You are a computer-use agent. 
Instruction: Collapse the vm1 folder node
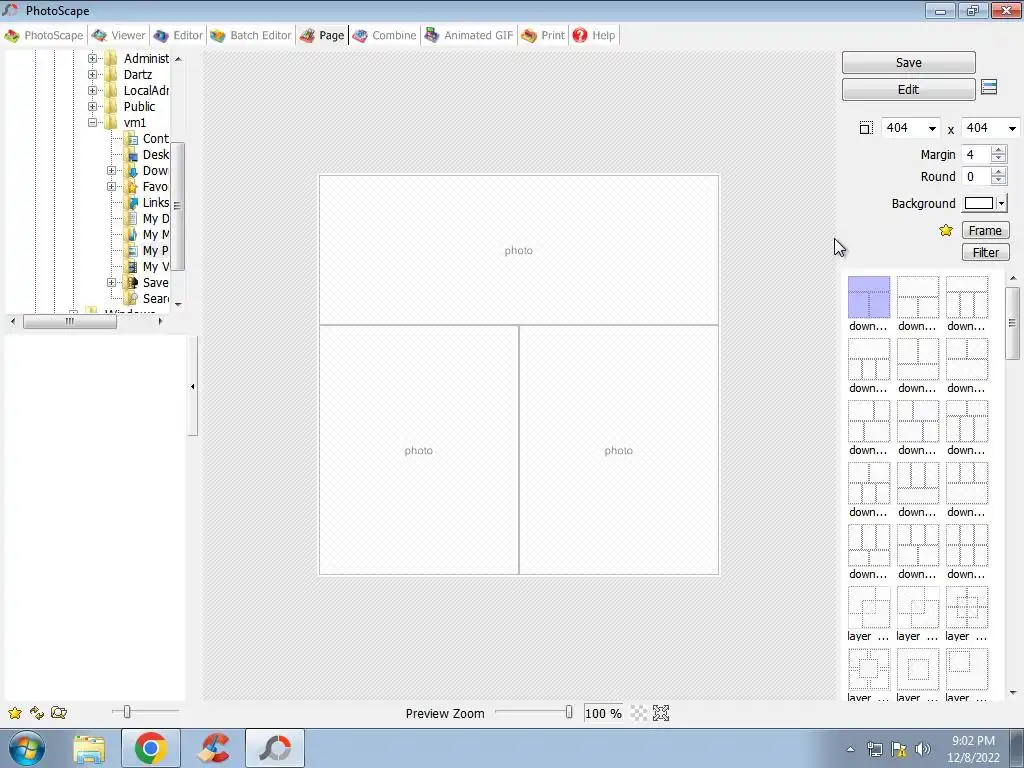92,123
